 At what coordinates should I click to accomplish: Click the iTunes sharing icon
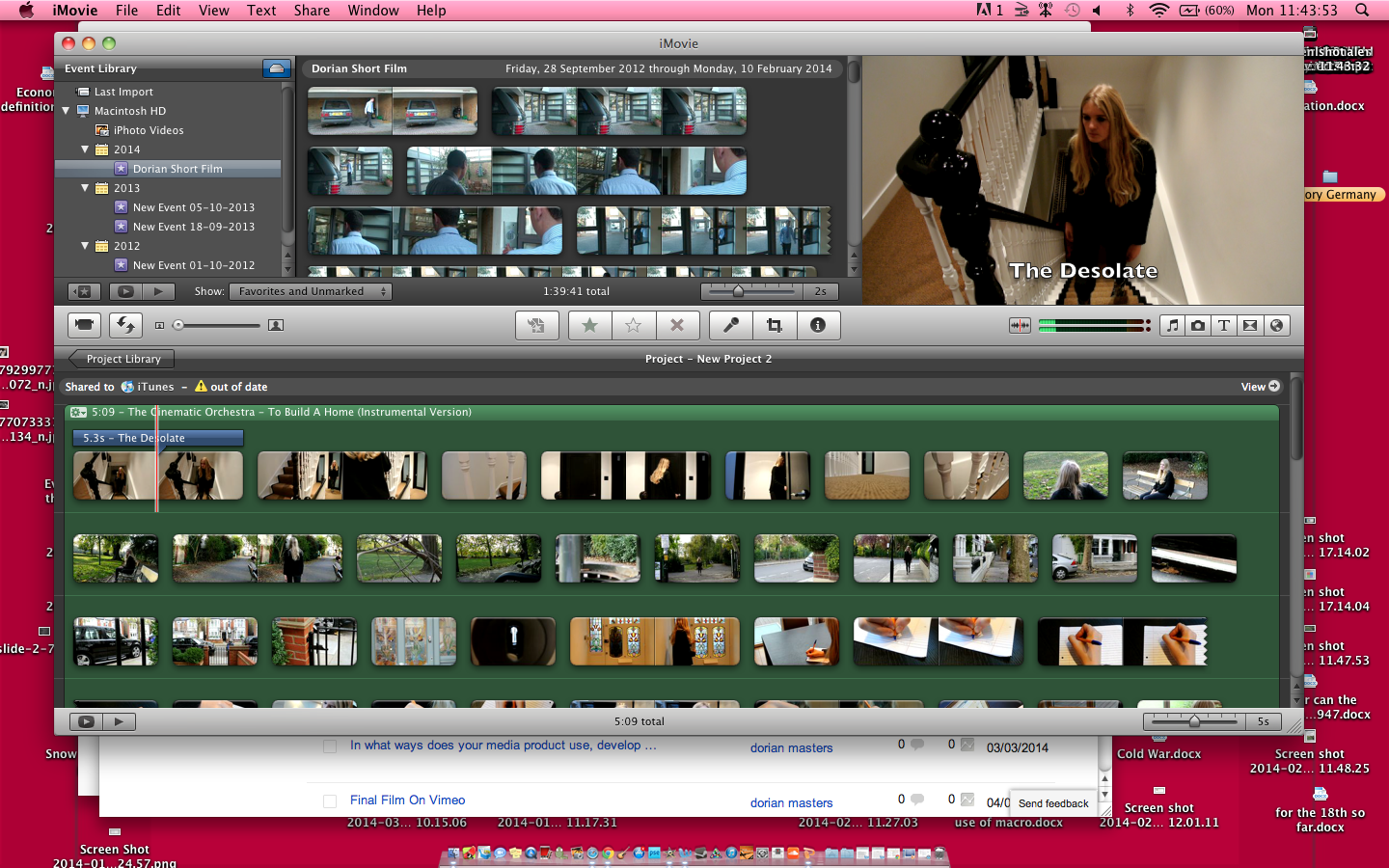127,387
